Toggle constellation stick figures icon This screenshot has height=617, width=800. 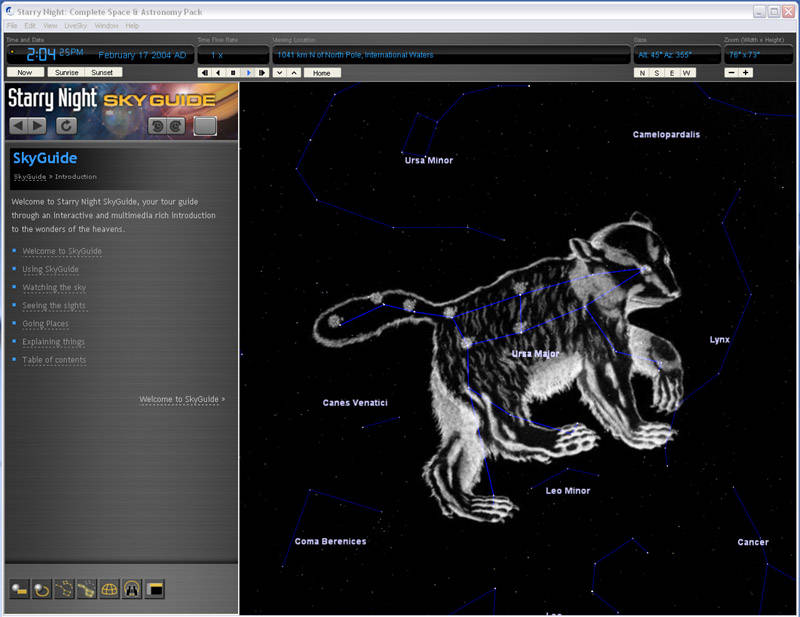64,589
